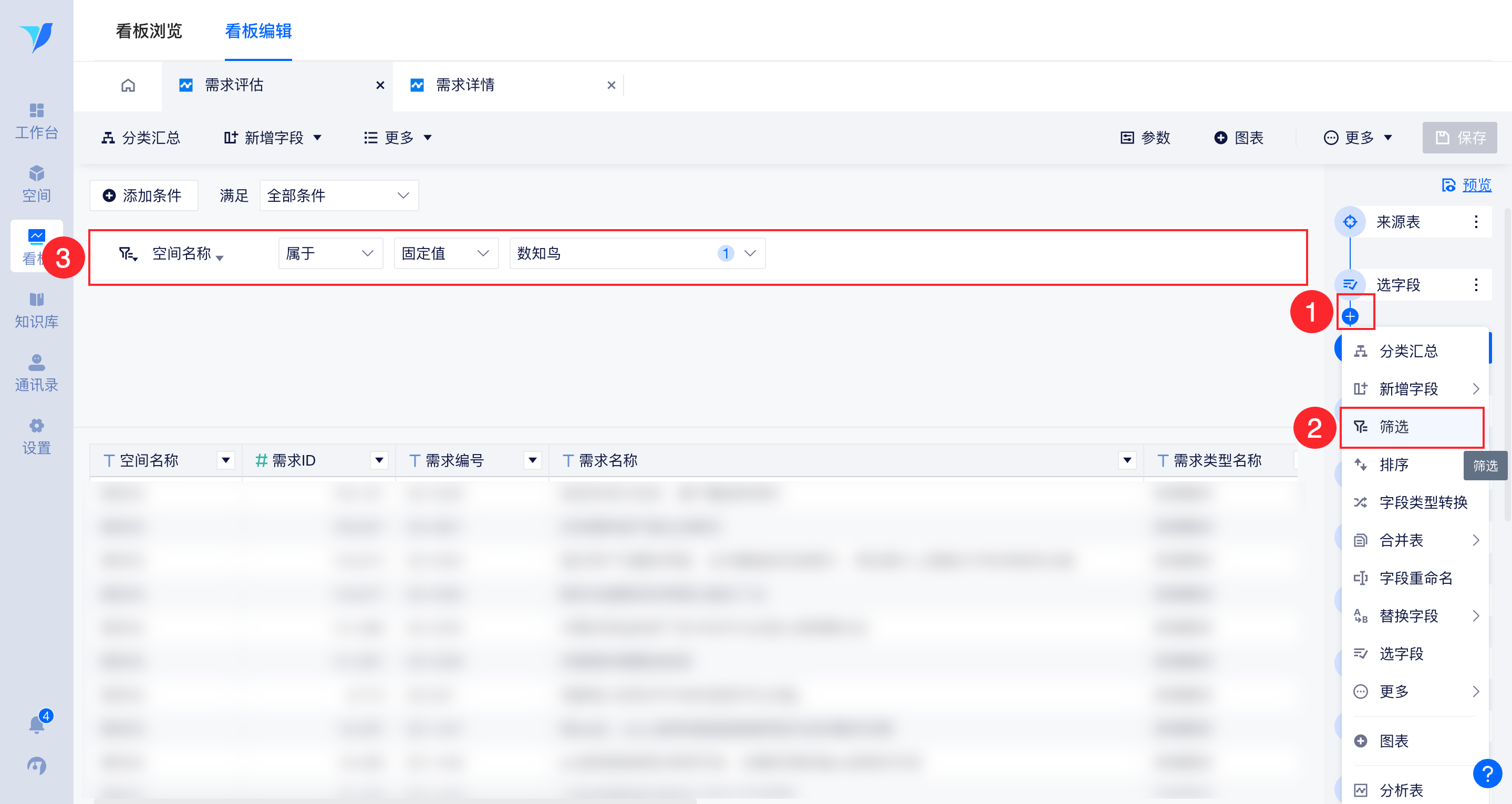Click the blue plus add-step node button

click(1350, 316)
